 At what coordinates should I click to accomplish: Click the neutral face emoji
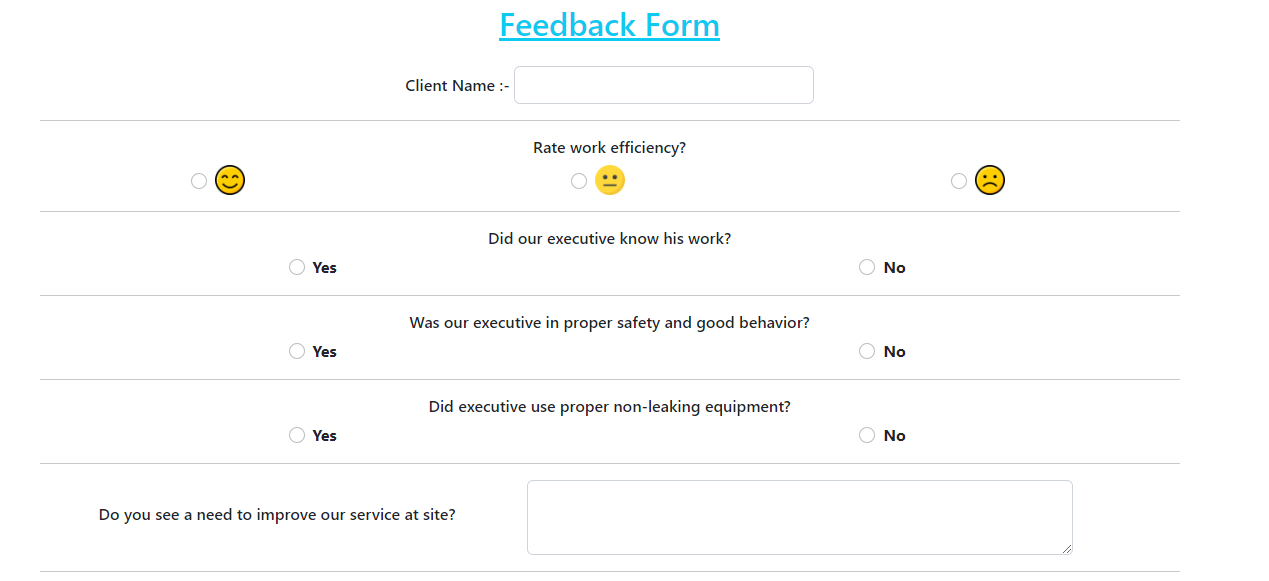pyautogui.click(x=610, y=180)
